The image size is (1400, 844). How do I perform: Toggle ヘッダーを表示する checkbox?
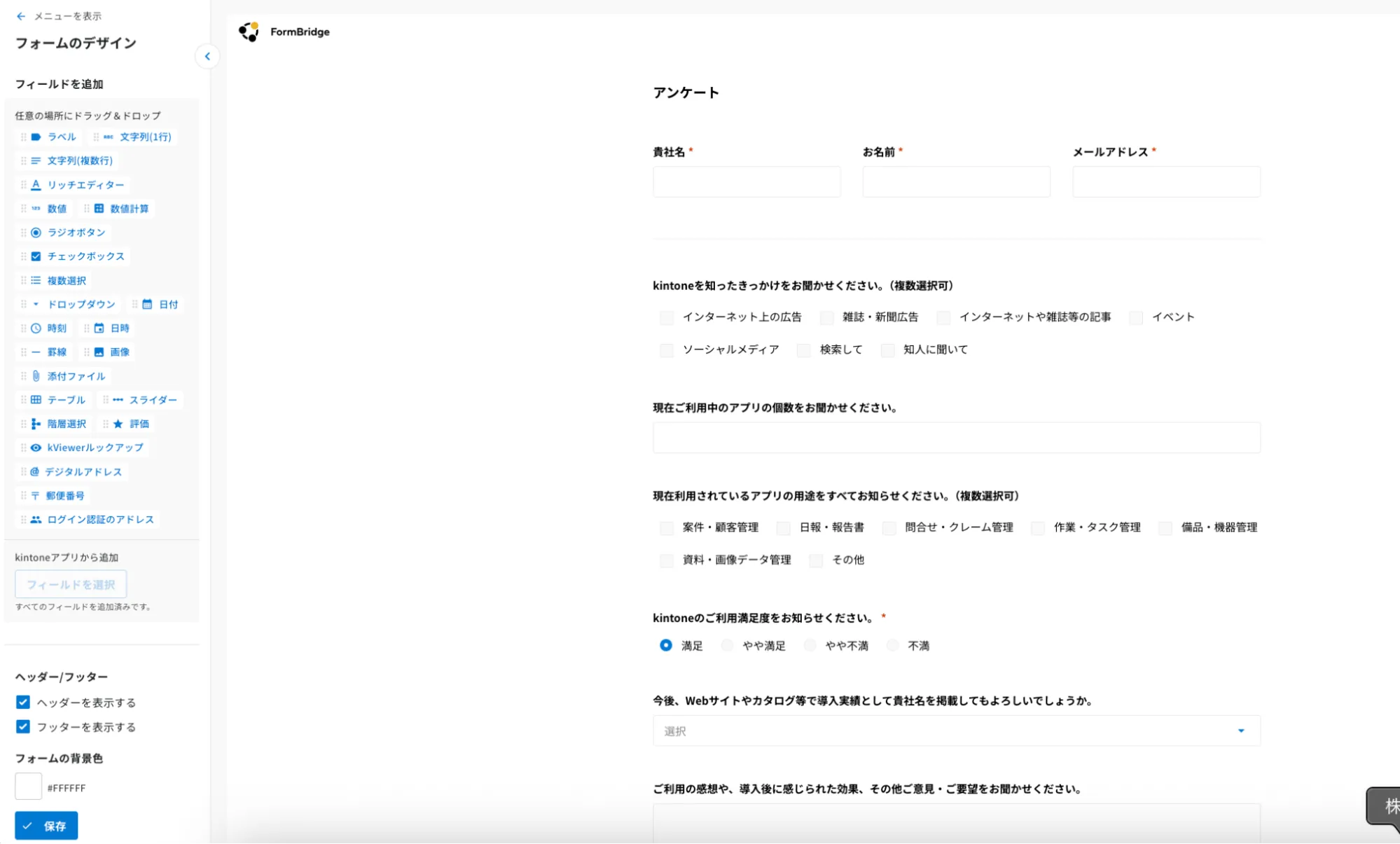[23, 702]
